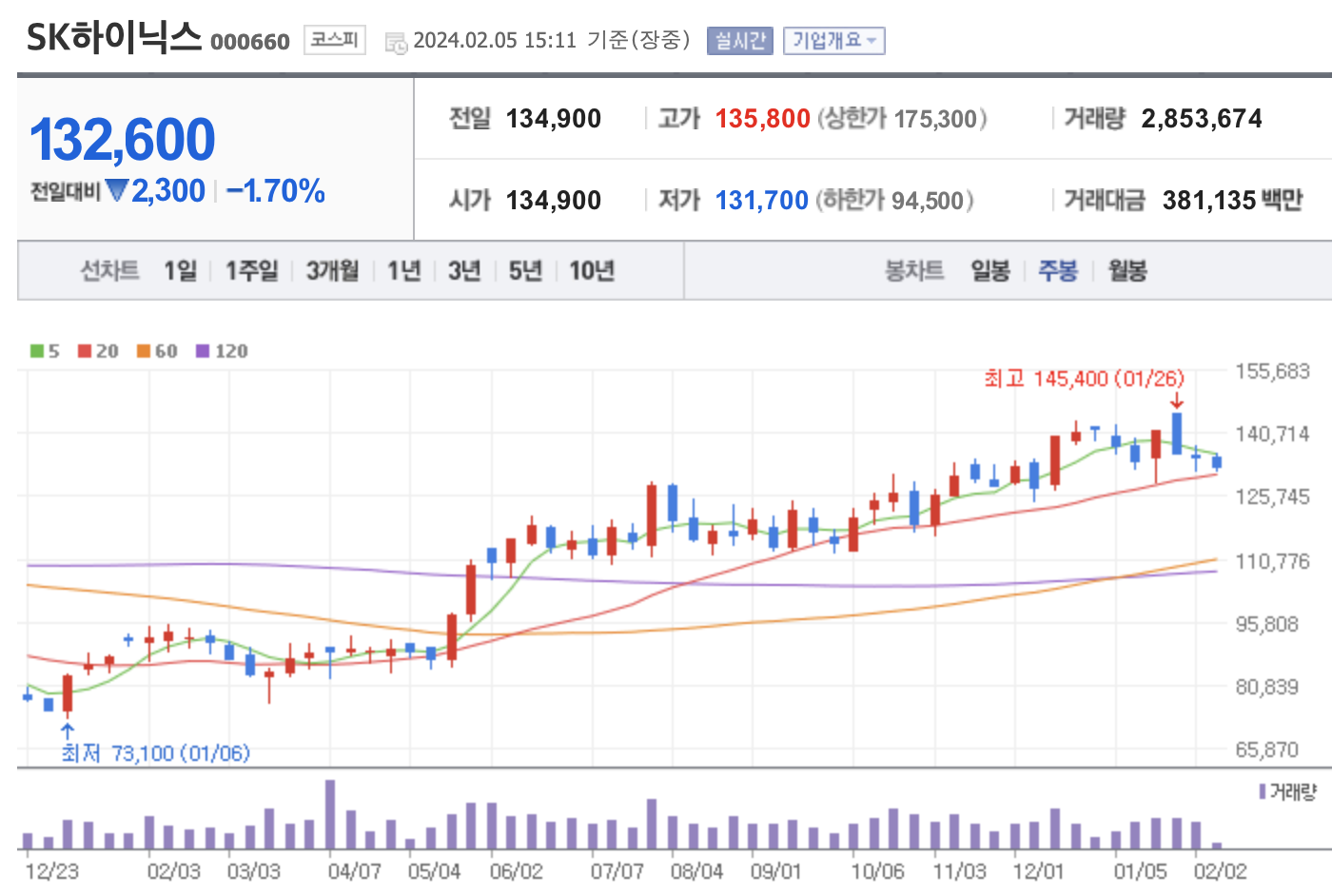Click the 선차트 label
The width and height of the screenshot is (1332, 896).
click(x=109, y=271)
